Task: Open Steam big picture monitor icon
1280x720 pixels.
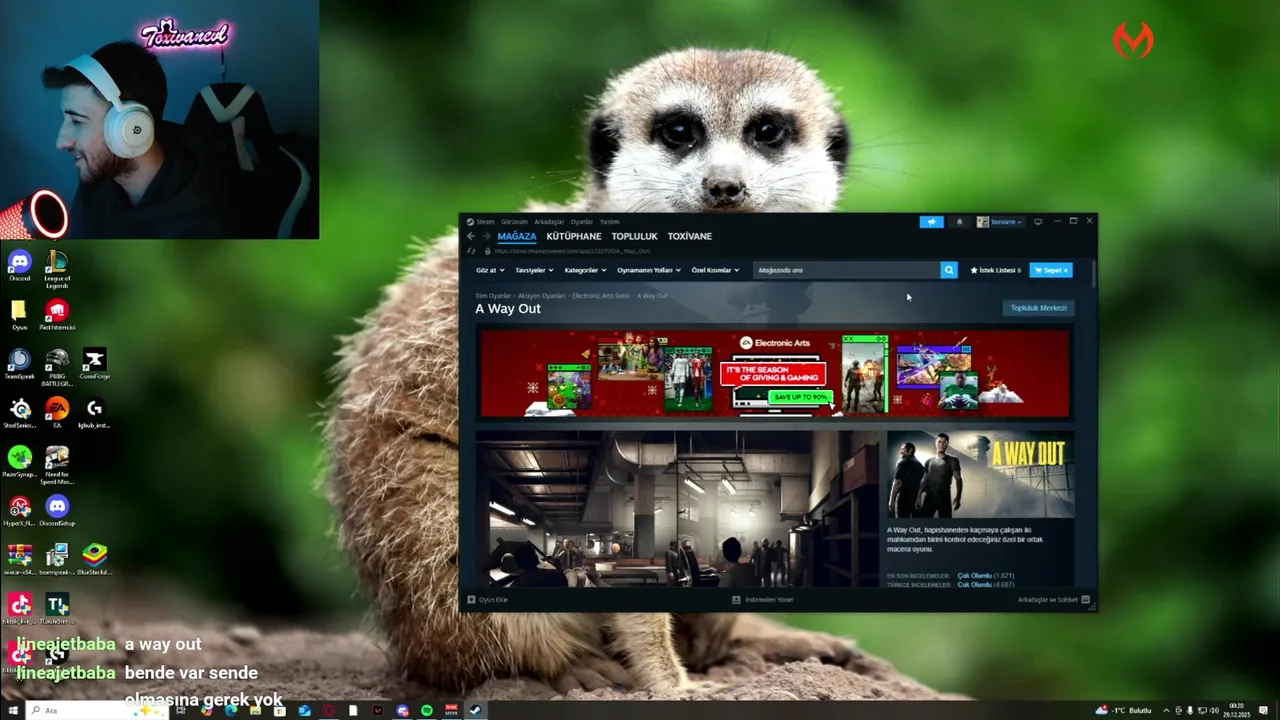Action: (1038, 222)
